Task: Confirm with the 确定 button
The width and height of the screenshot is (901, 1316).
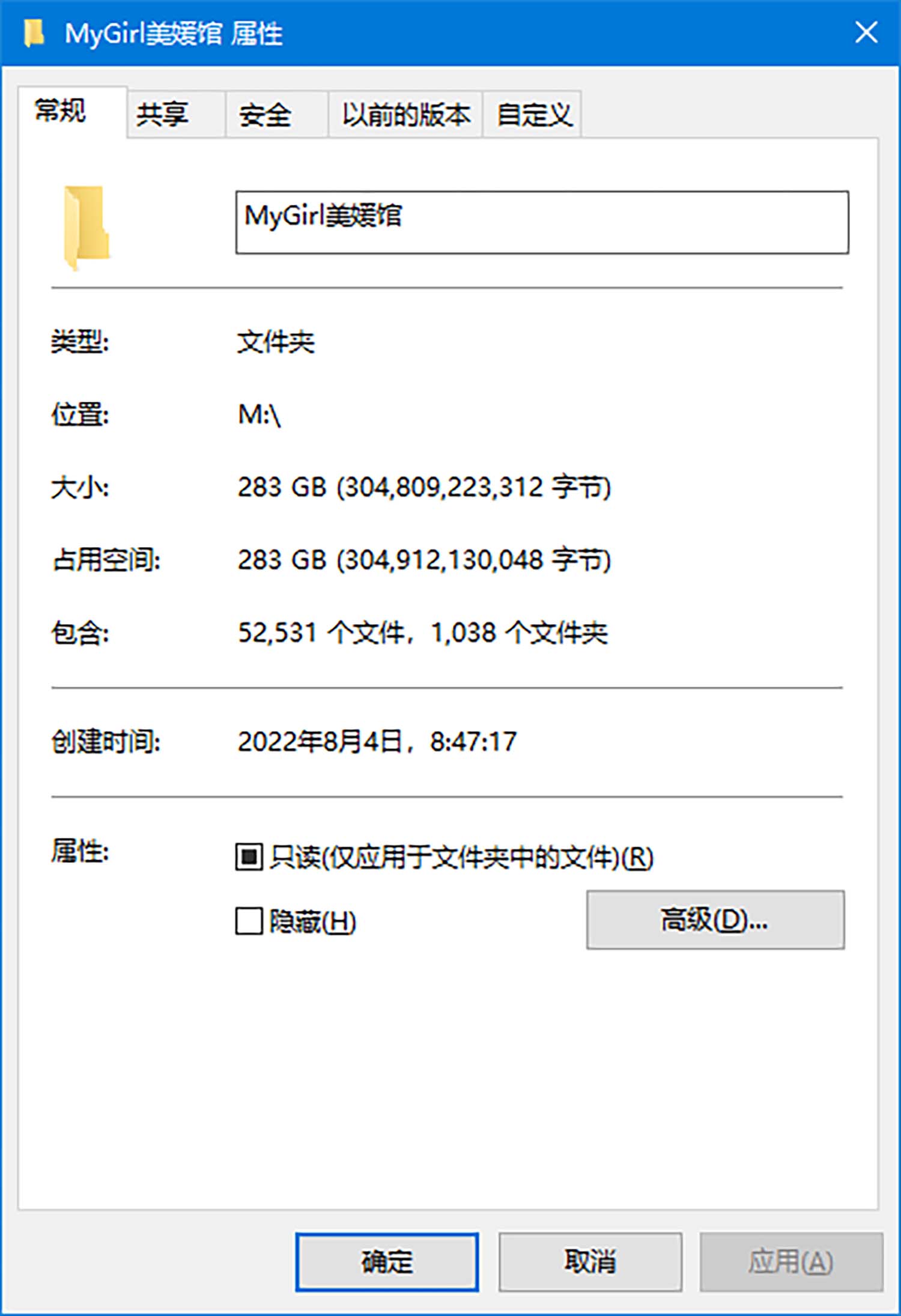Action: (387, 1261)
